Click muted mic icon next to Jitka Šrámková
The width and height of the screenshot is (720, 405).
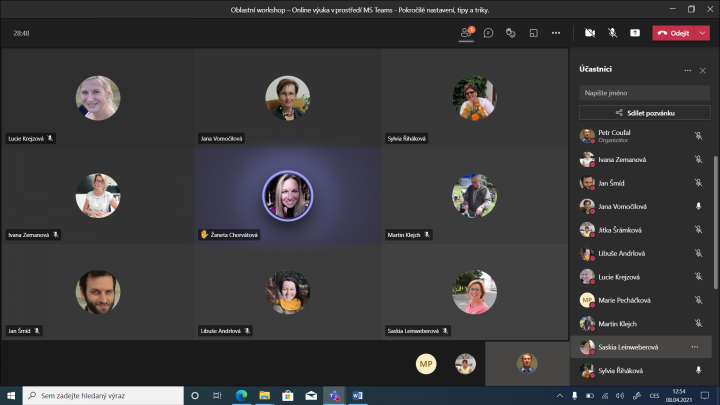(x=698, y=230)
